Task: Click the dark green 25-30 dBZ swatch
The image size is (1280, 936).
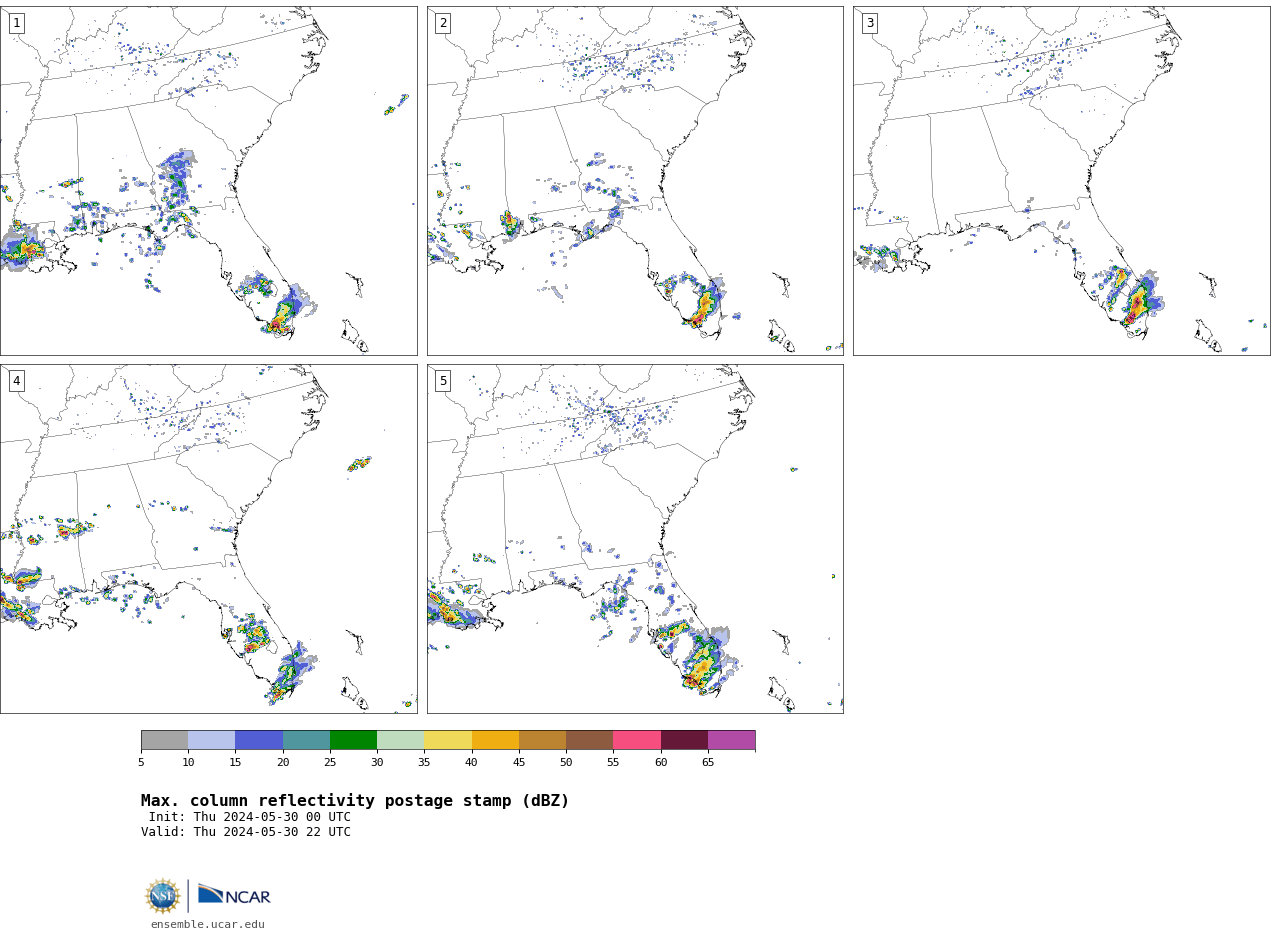Action: click(x=354, y=740)
